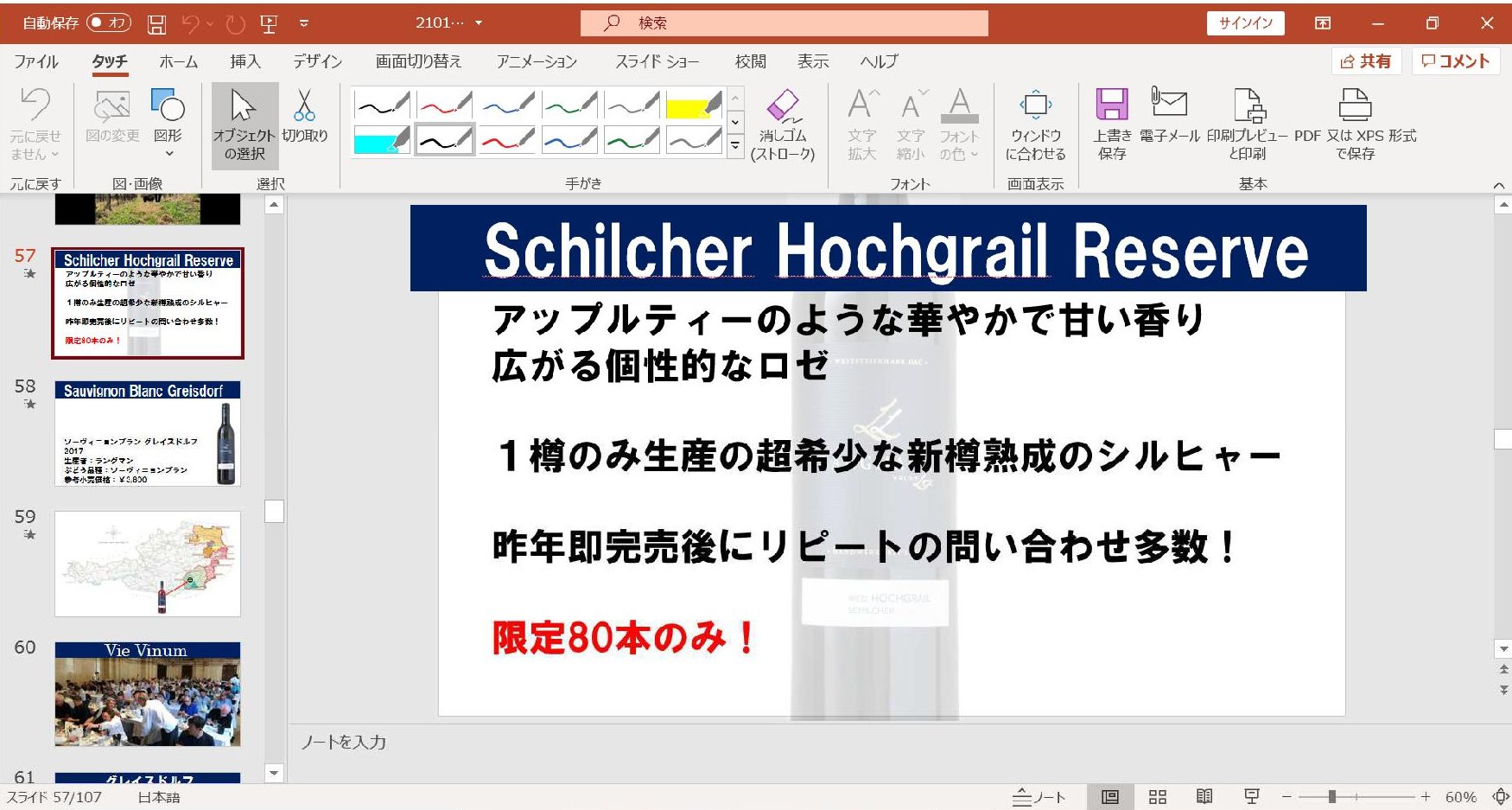
Task: Switch to the デザイン tab
Action: (x=317, y=61)
